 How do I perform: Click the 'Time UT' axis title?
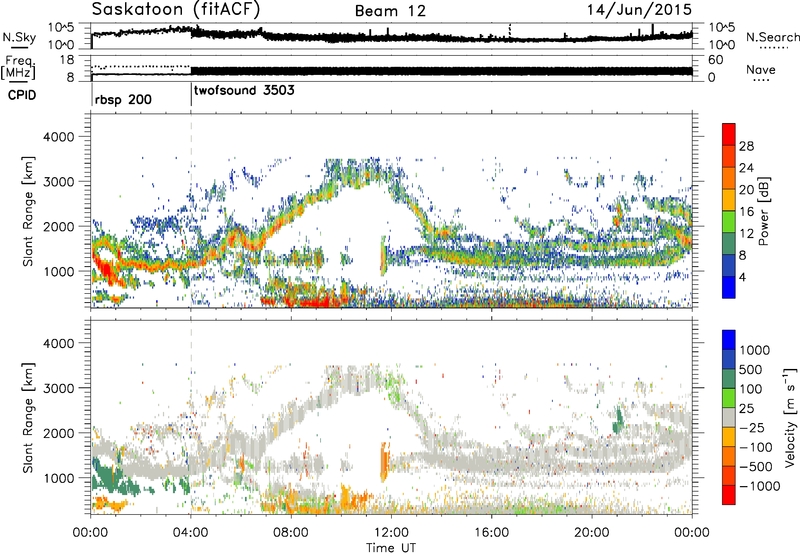pos(391,548)
